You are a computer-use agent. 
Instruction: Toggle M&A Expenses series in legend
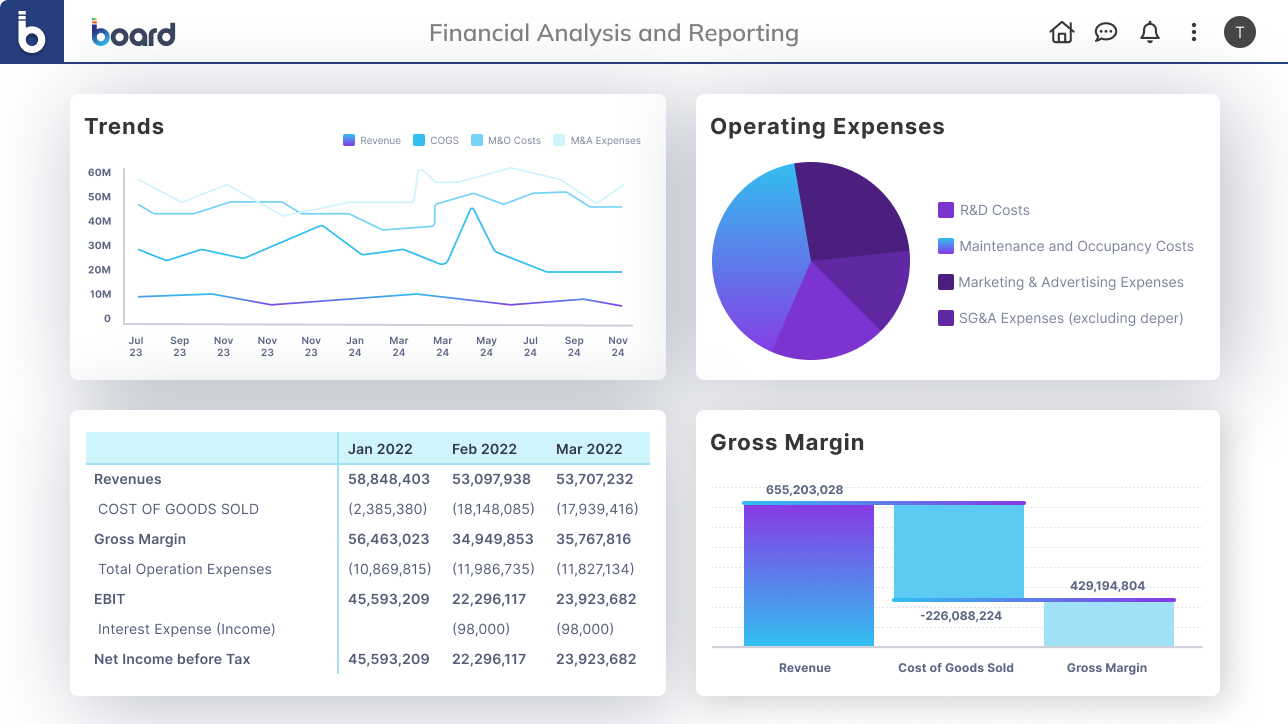[x=597, y=141]
